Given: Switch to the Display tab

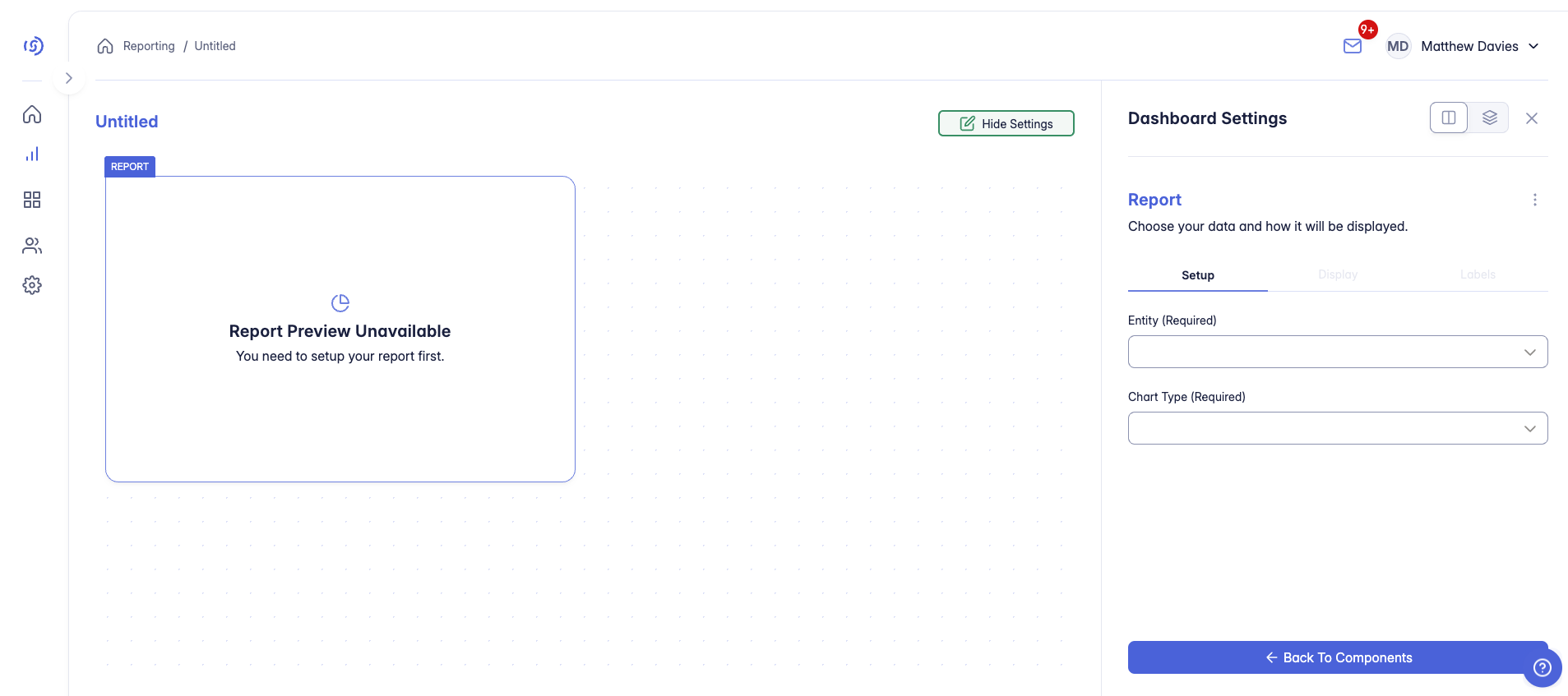Looking at the screenshot, I should [x=1338, y=274].
